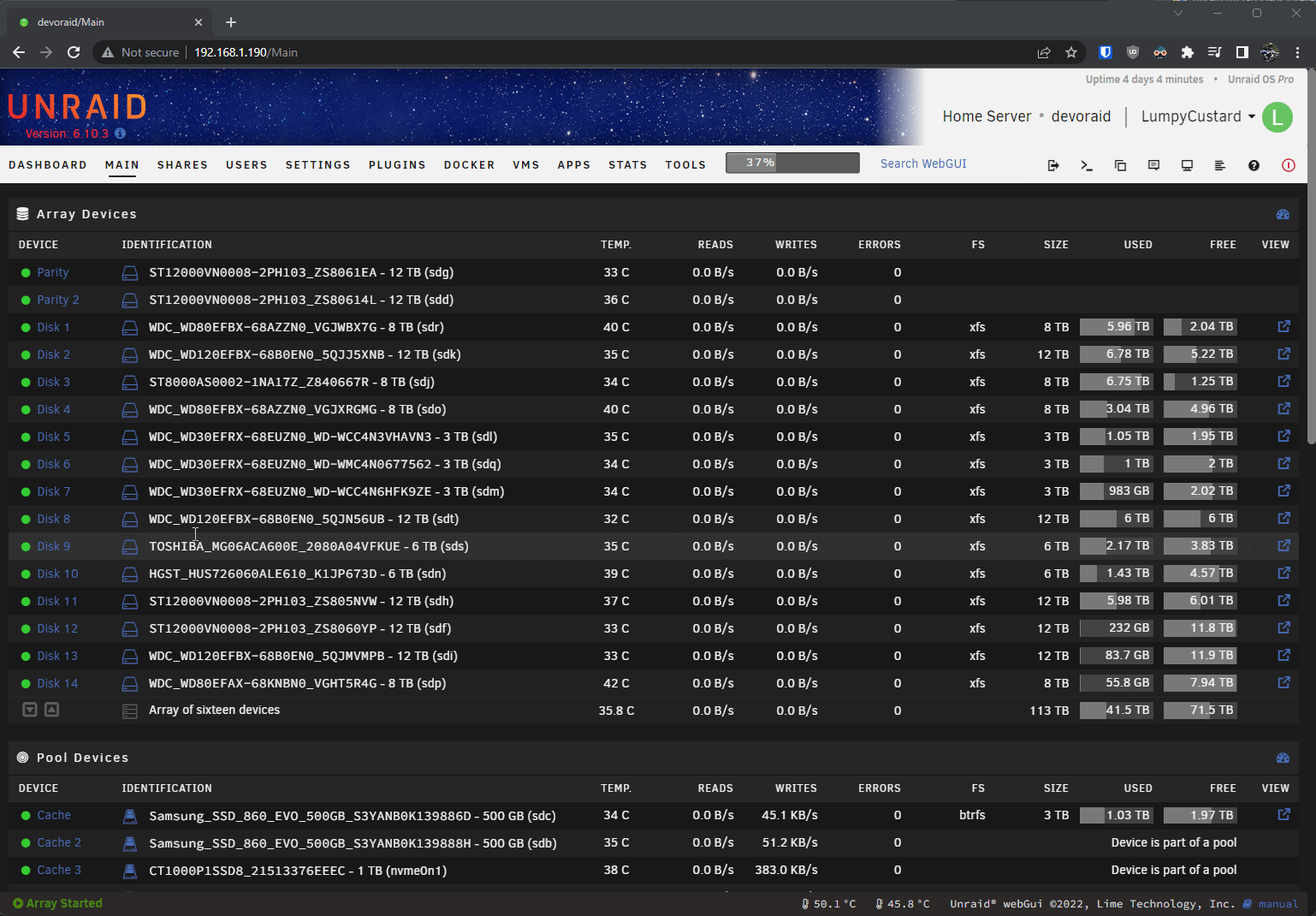The width and height of the screenshot is (1316, 916).
Task: Click the SSD icon for Cache 3
Action: coord(130,871)
